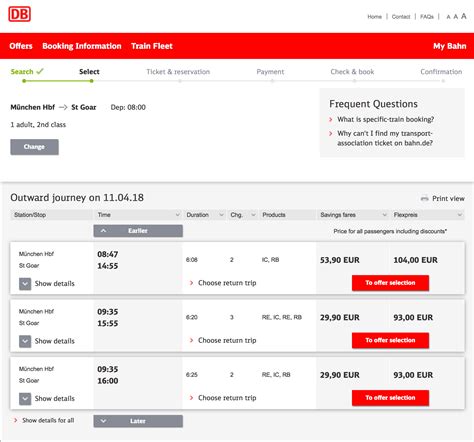Open 'What is specific-train booking?' question
Screen dimensions: 474x442
tap(385, 119)
